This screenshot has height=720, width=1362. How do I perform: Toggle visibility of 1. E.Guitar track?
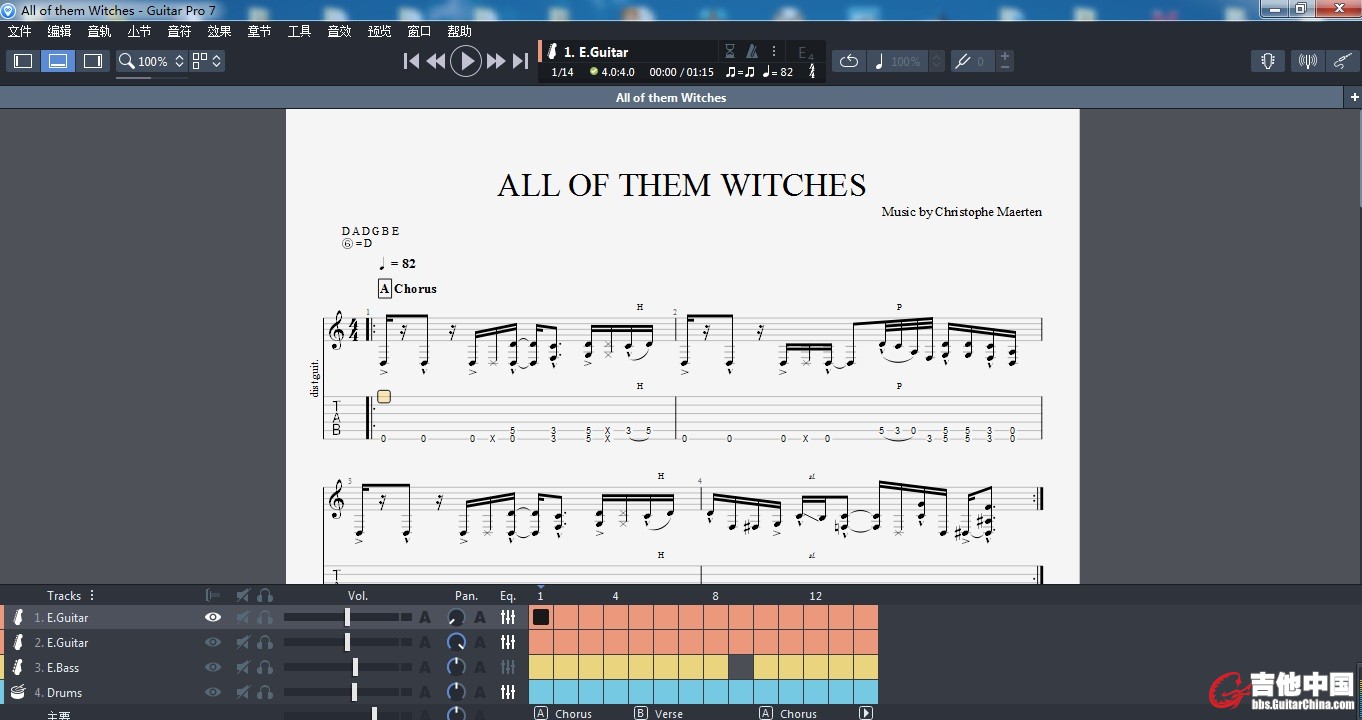213,617
